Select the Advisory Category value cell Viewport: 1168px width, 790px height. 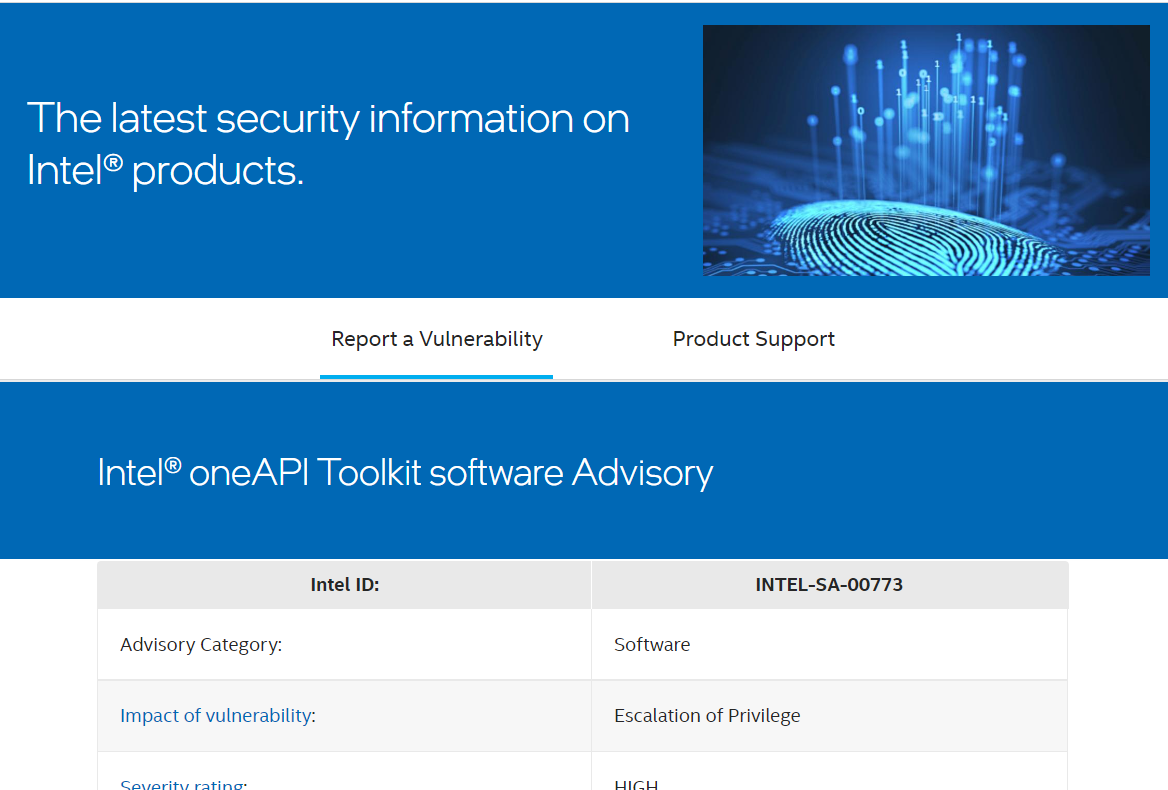(x=829, y=644)
